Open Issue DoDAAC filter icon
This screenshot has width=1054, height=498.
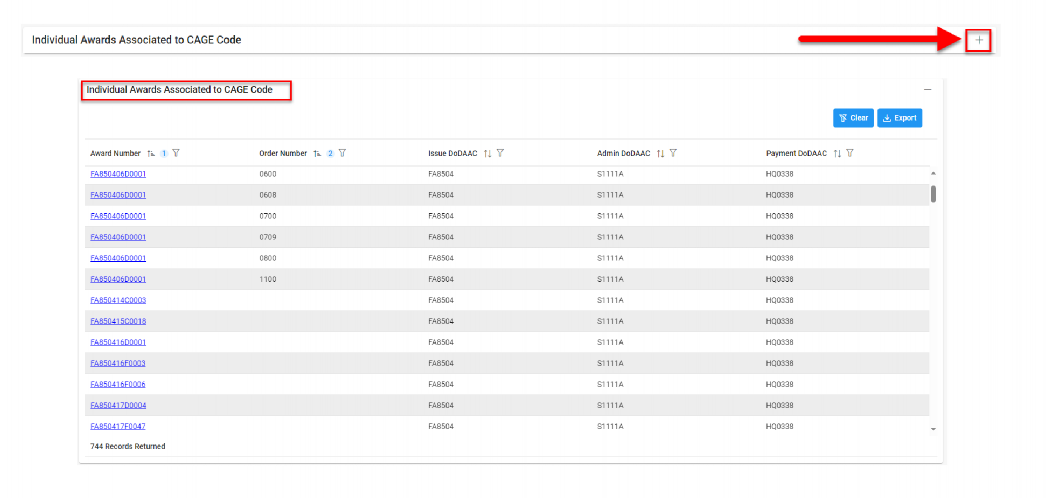[x=500, y=153]
